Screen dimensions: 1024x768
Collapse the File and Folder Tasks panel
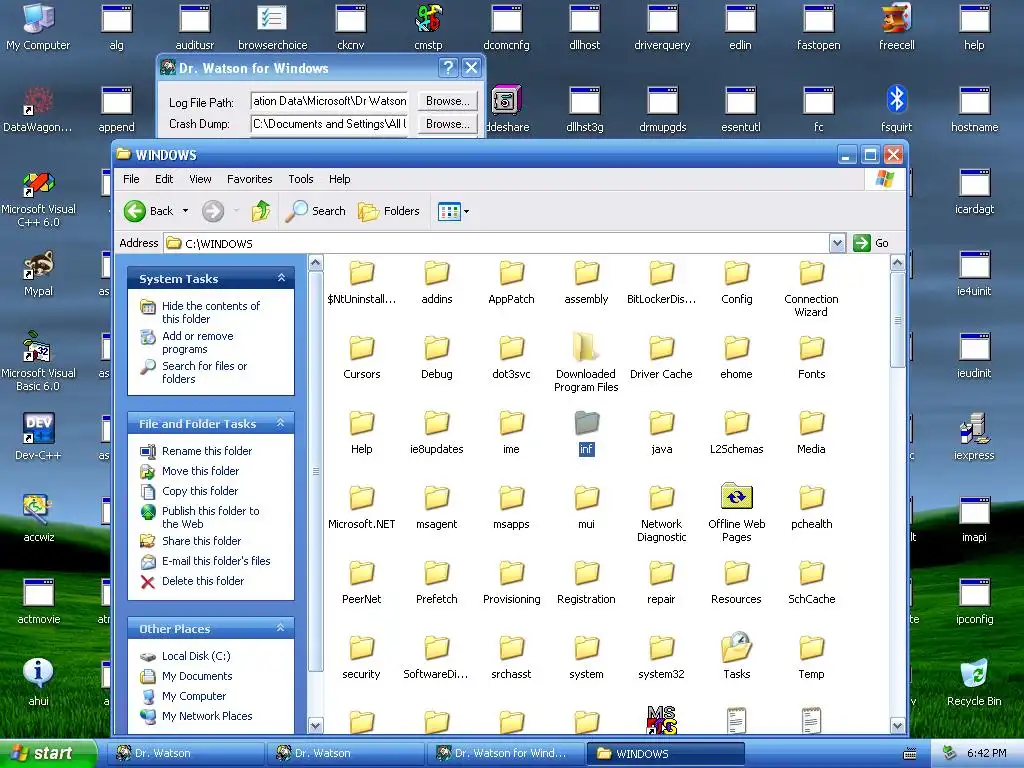281,423
